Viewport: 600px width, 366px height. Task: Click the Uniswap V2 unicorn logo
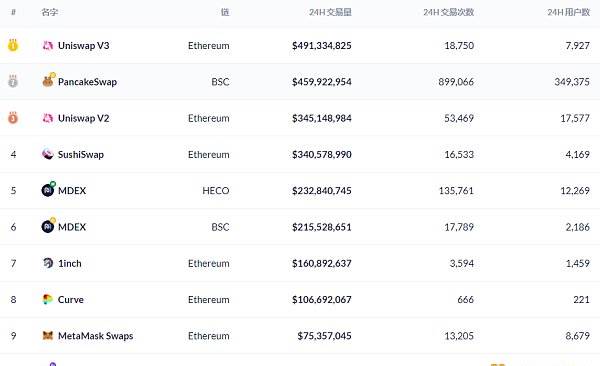tap(47, 118)
